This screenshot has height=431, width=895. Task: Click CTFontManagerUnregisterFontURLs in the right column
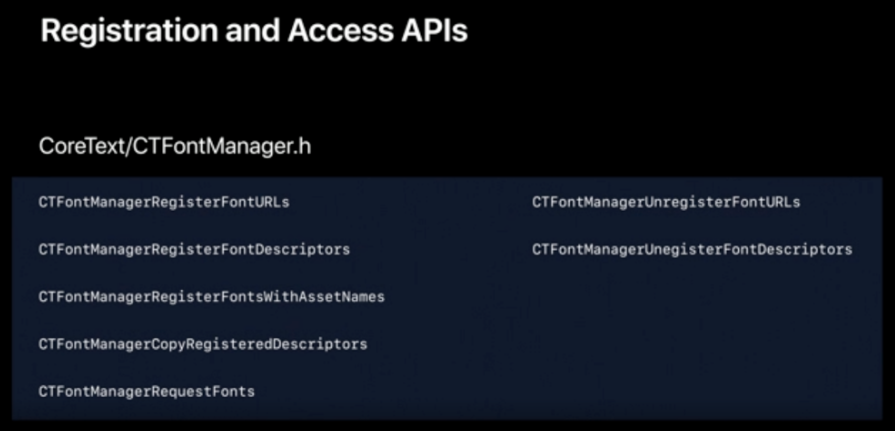(666, 202)
